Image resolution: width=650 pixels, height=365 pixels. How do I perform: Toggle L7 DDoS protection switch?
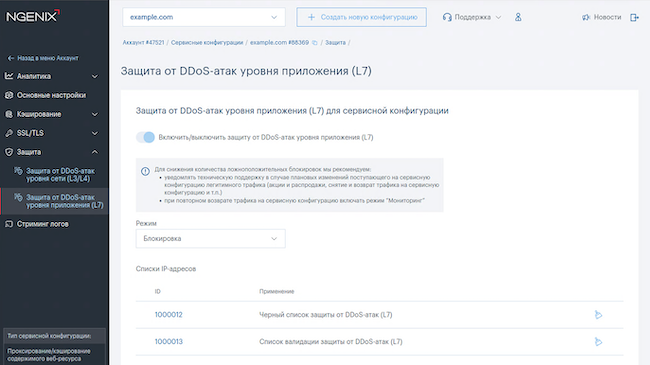[146, 137]
